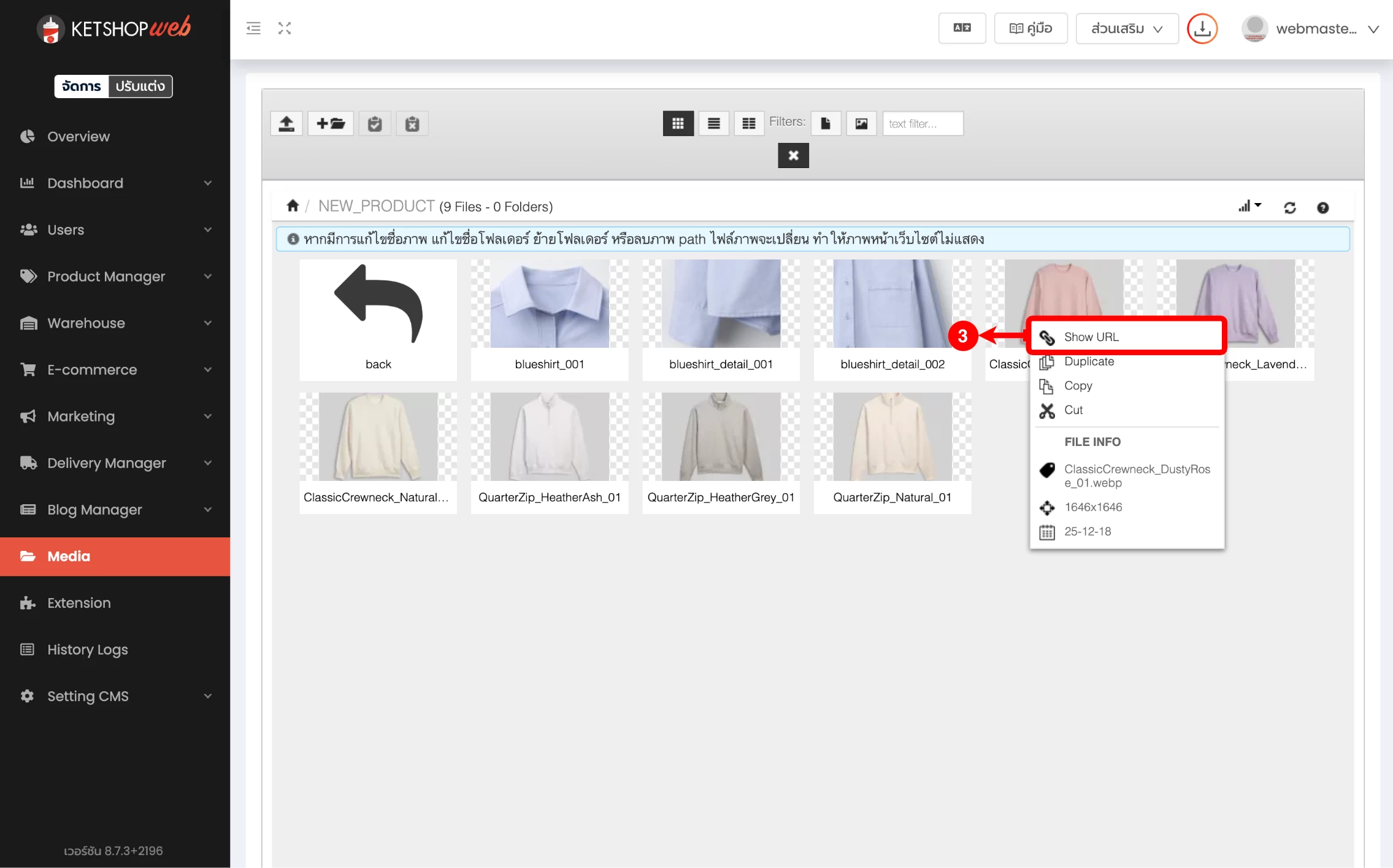Select Show URL in context menu

tap(1091, 337)
